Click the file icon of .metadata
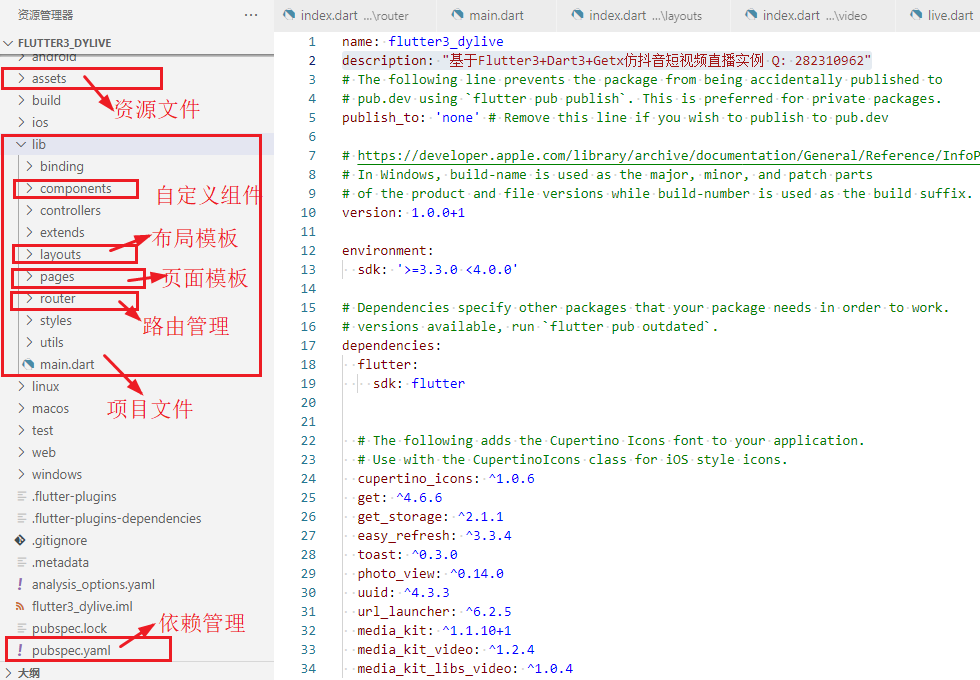The height and width of the screenshot is (680, 980). coord(22,562)
